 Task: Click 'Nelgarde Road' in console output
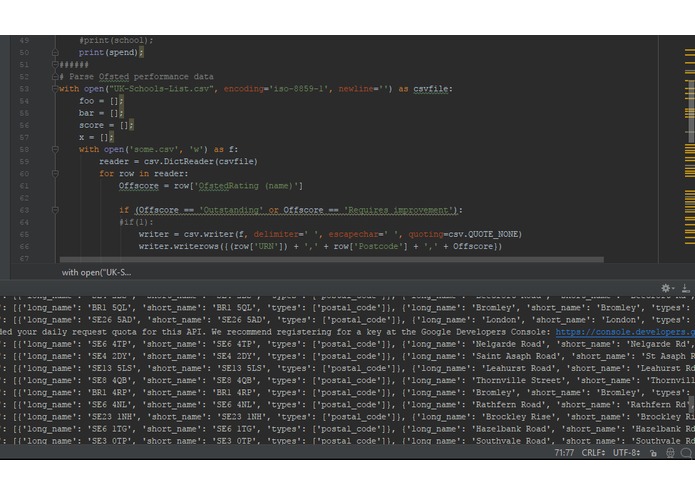(x=509, y=344)
